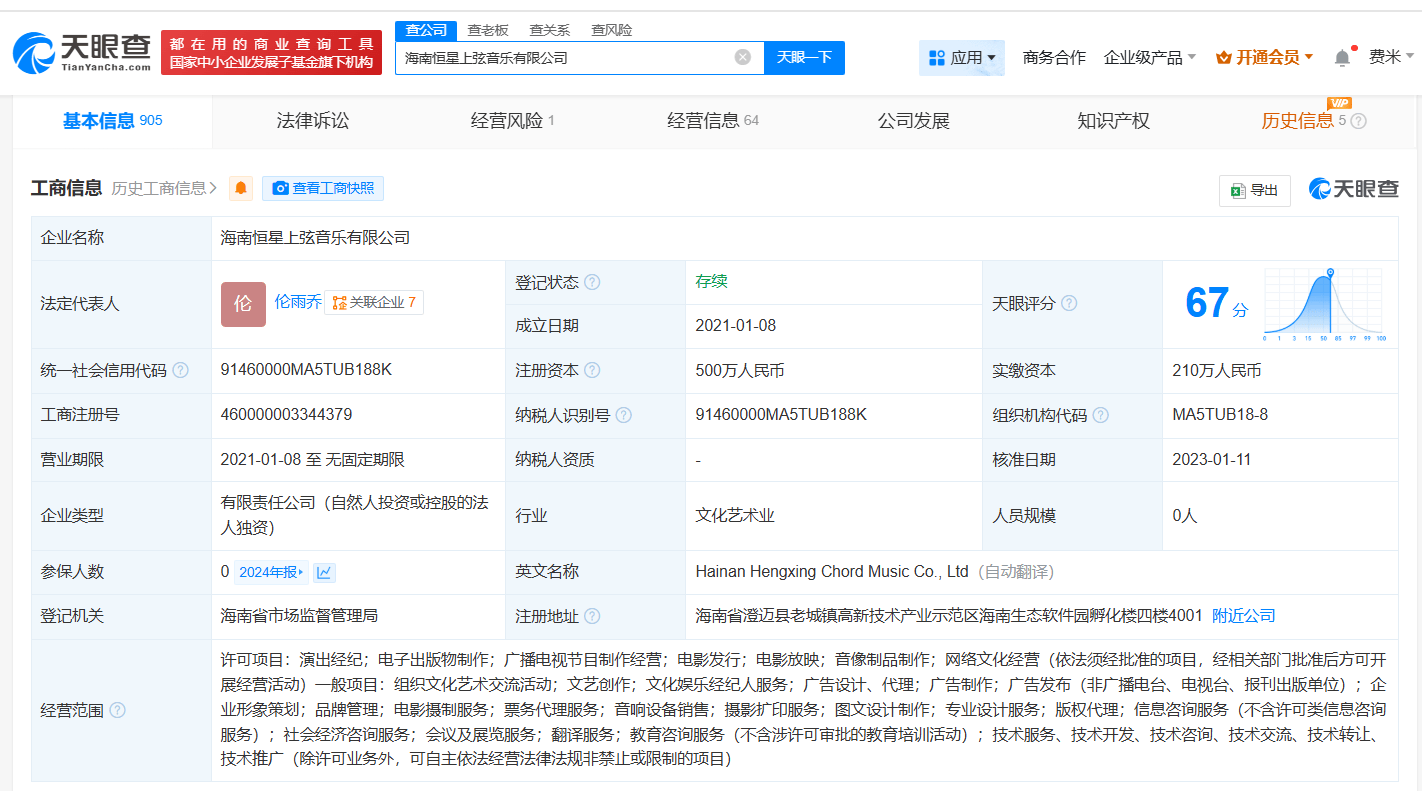Click the company name search input field

pos(565,57)
